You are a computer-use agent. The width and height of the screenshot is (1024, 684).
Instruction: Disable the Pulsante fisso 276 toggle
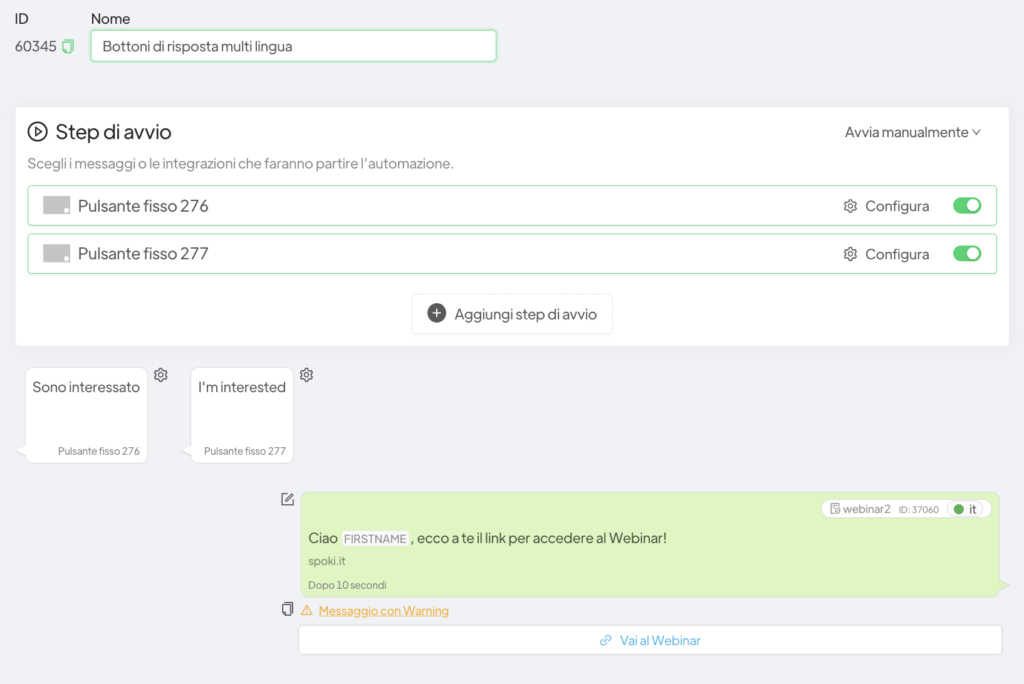967,206
